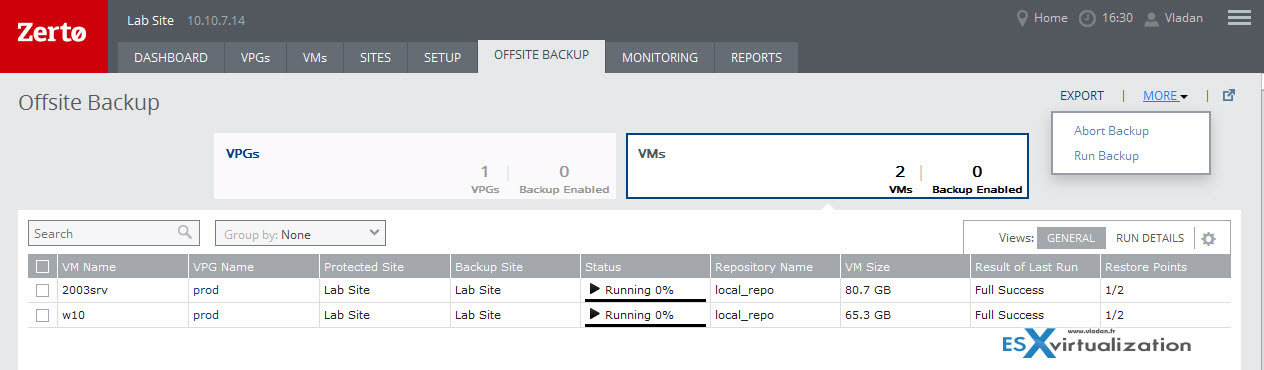Click the user icon next to Vladan
Image resolution: width=1264 pixels, height=370 pixels.
point(1151,18)
